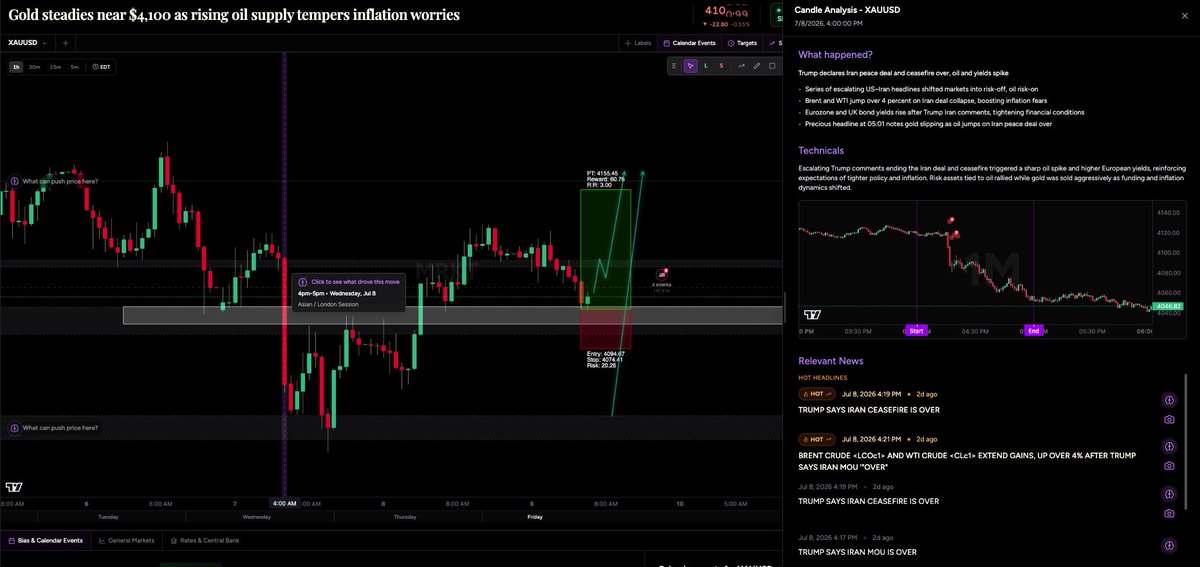Click the mini chart price label 4066.82

coord(1168,306)
